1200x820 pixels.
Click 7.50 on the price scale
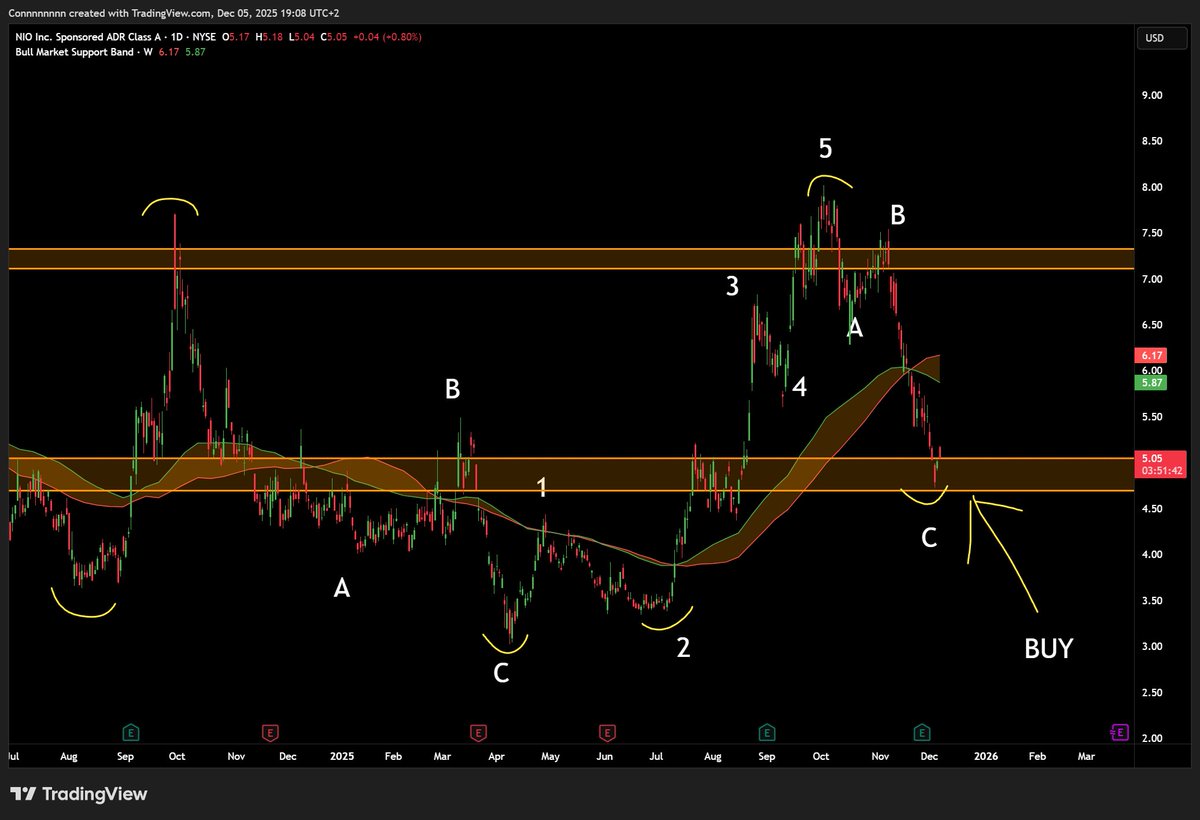(1152, 234)
